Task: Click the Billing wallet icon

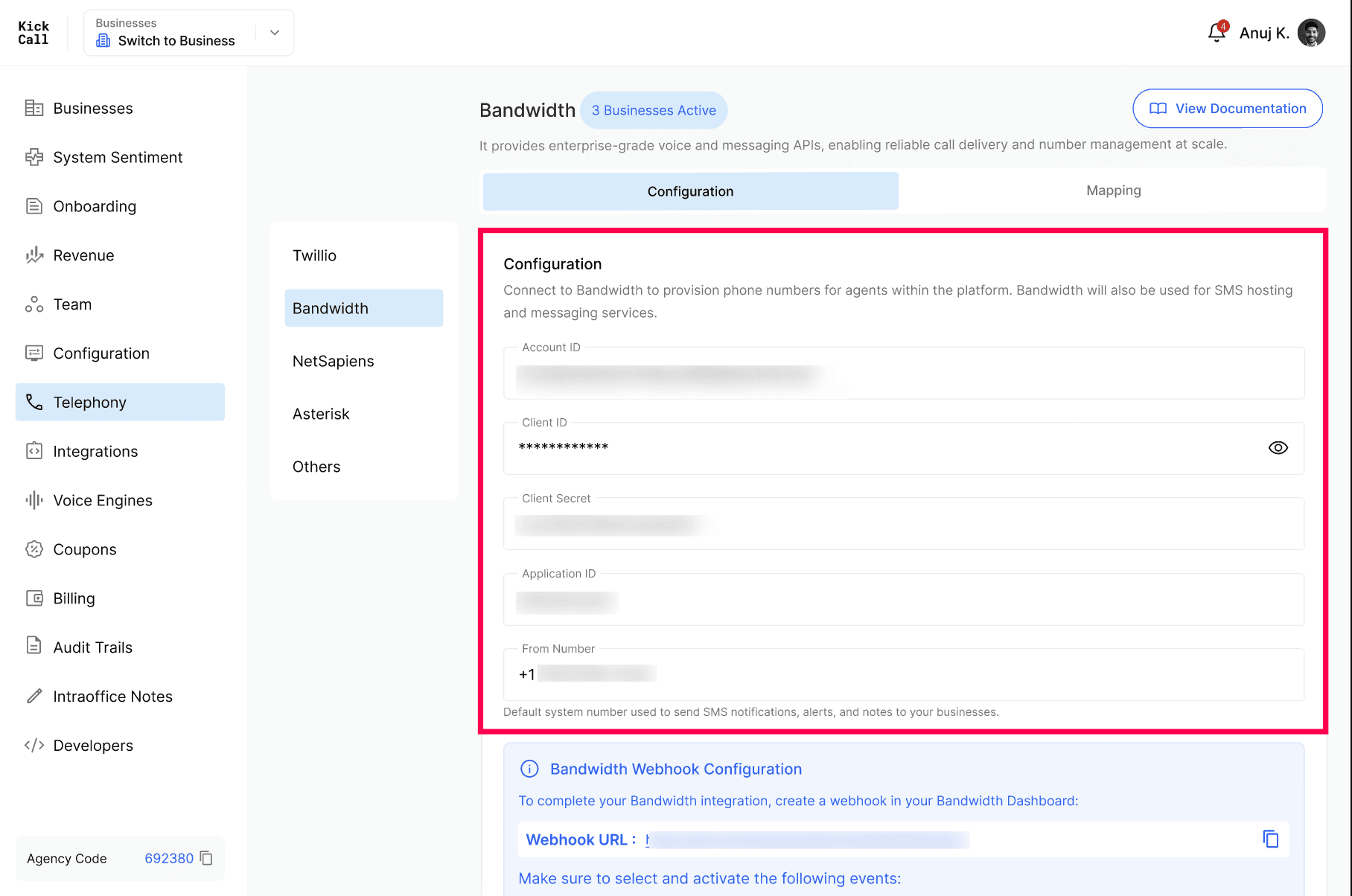Action: point(34,598)
